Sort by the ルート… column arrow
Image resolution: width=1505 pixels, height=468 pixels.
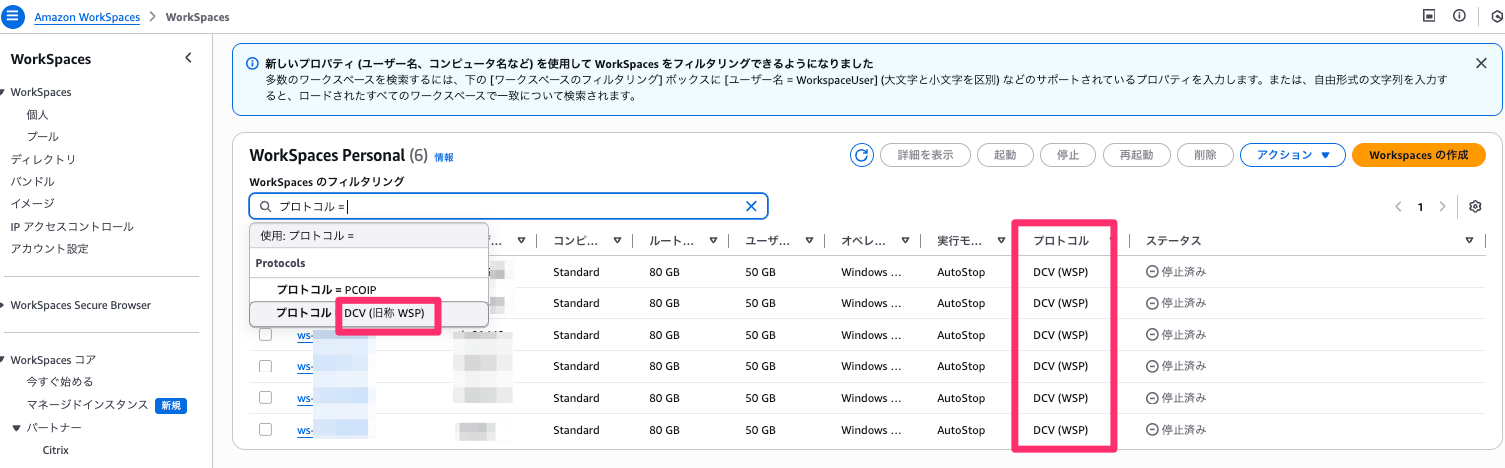click(714, 241)
